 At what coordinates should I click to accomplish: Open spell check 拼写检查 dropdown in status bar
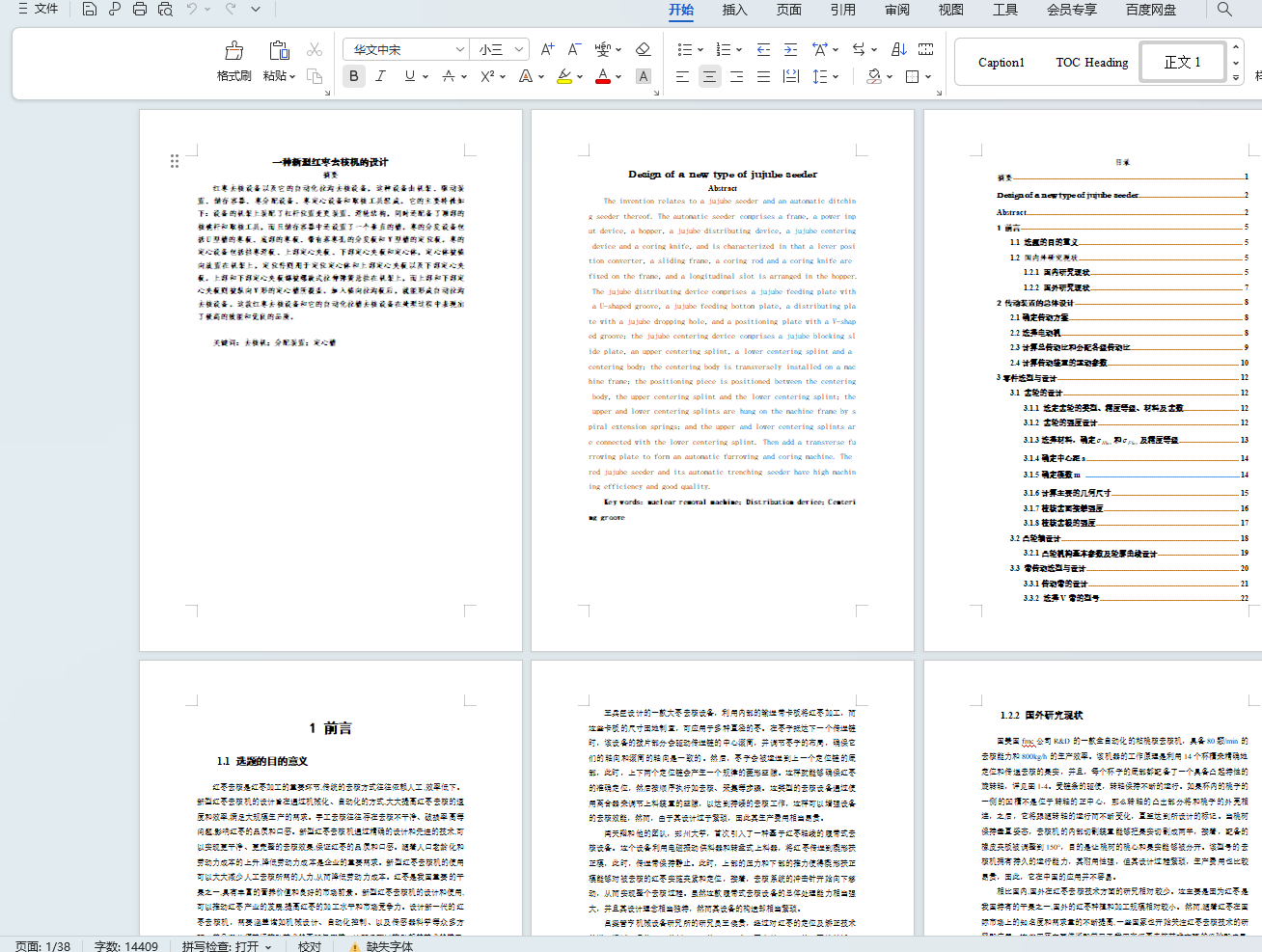tap(227, 946)
